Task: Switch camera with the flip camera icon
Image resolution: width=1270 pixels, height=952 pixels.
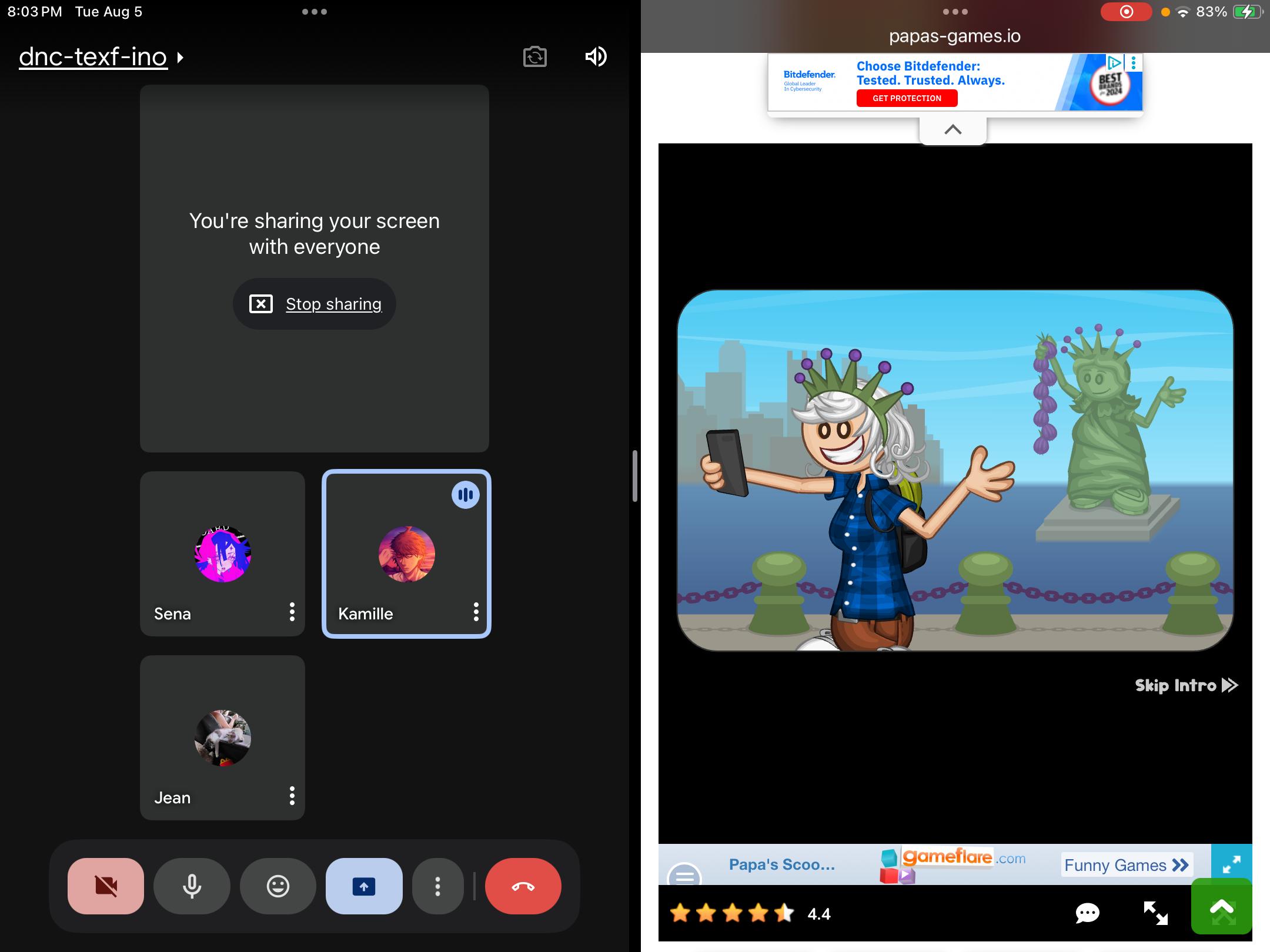Action: pyautogui.click(x=534, y=57)
